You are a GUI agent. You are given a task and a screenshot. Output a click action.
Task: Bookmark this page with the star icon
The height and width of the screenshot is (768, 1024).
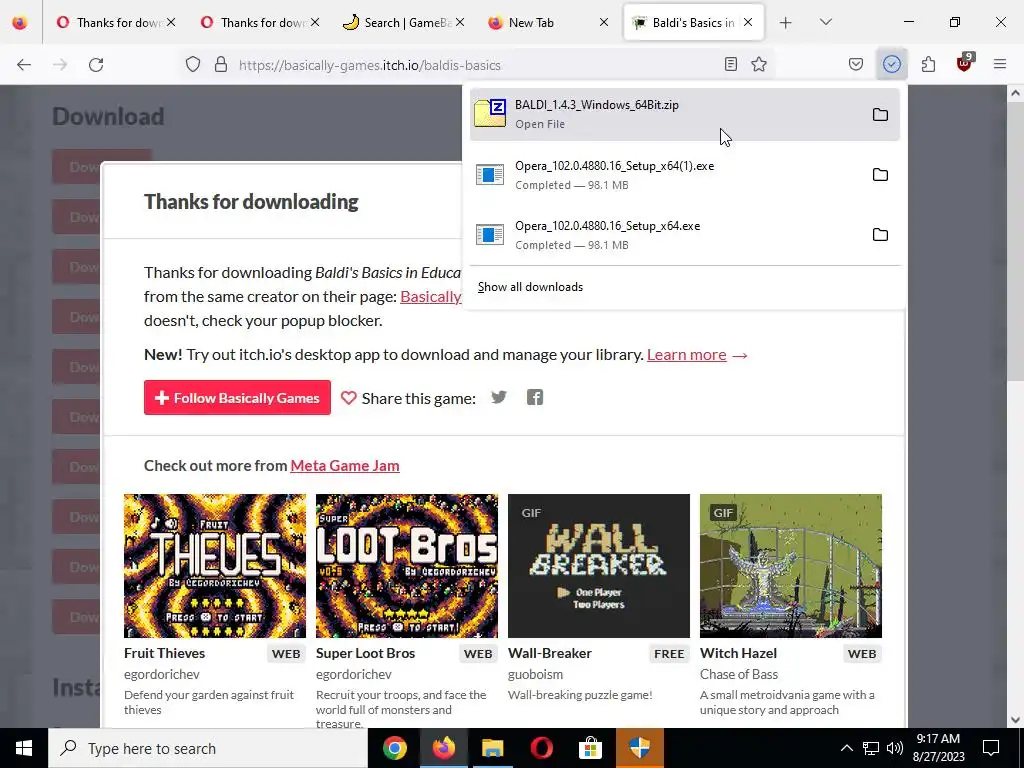(759, 64)
